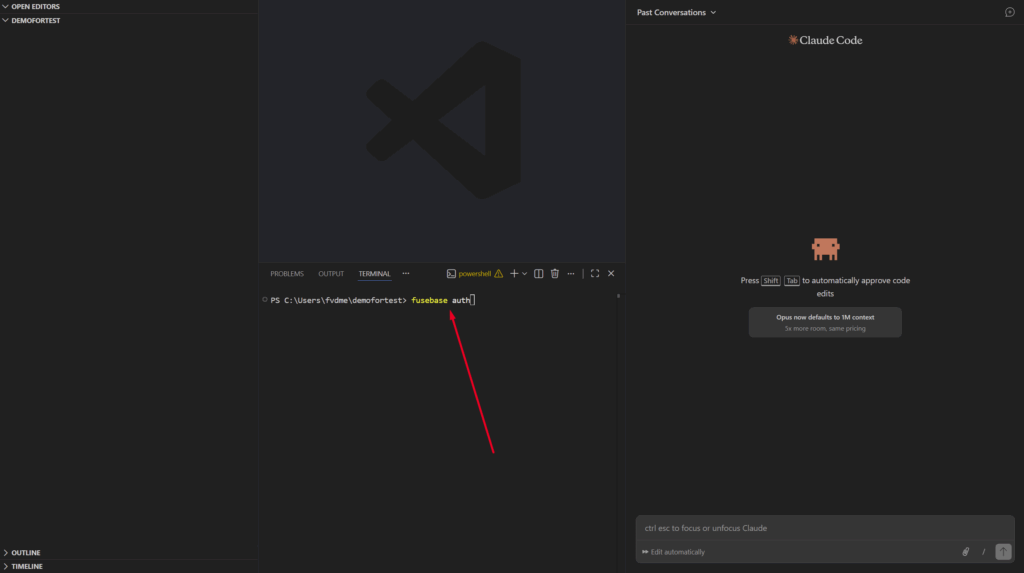Expand the Timeline section
The image size is (1024, 573).
(x=27, y=566)
